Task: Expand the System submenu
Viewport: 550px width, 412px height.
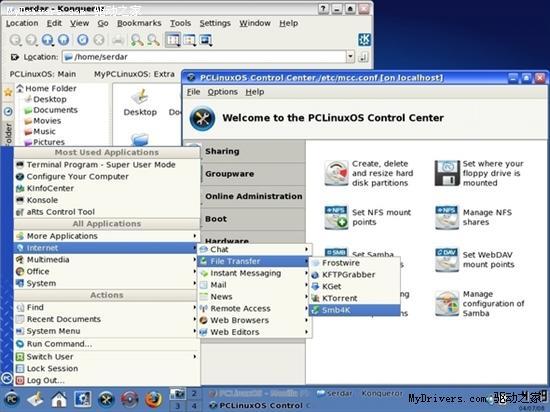Action: click(106, 283)
